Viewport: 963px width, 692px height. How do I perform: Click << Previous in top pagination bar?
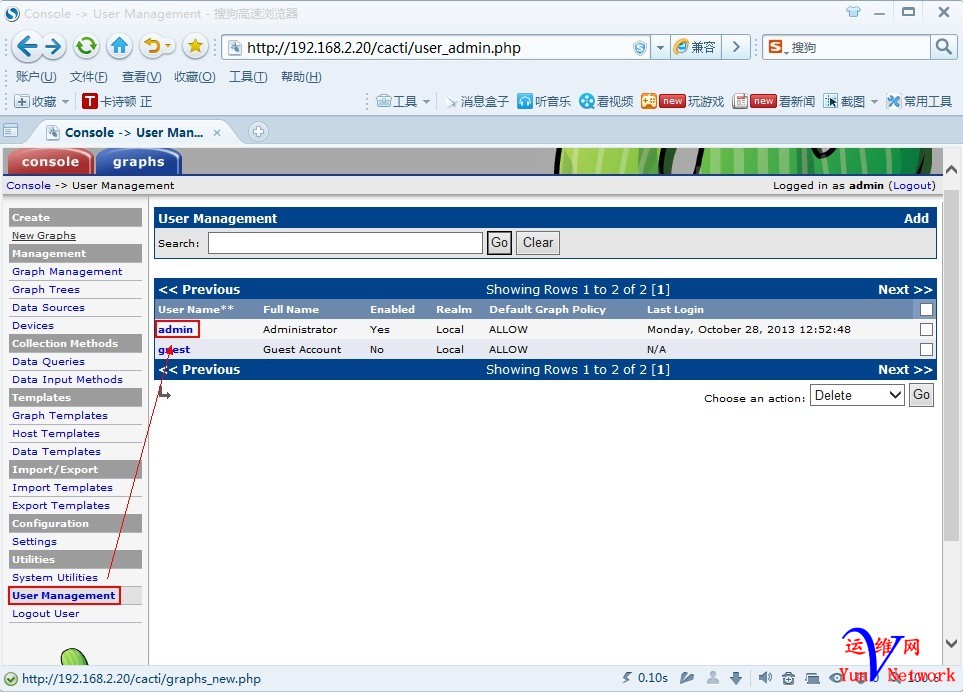tap(199, 289)
